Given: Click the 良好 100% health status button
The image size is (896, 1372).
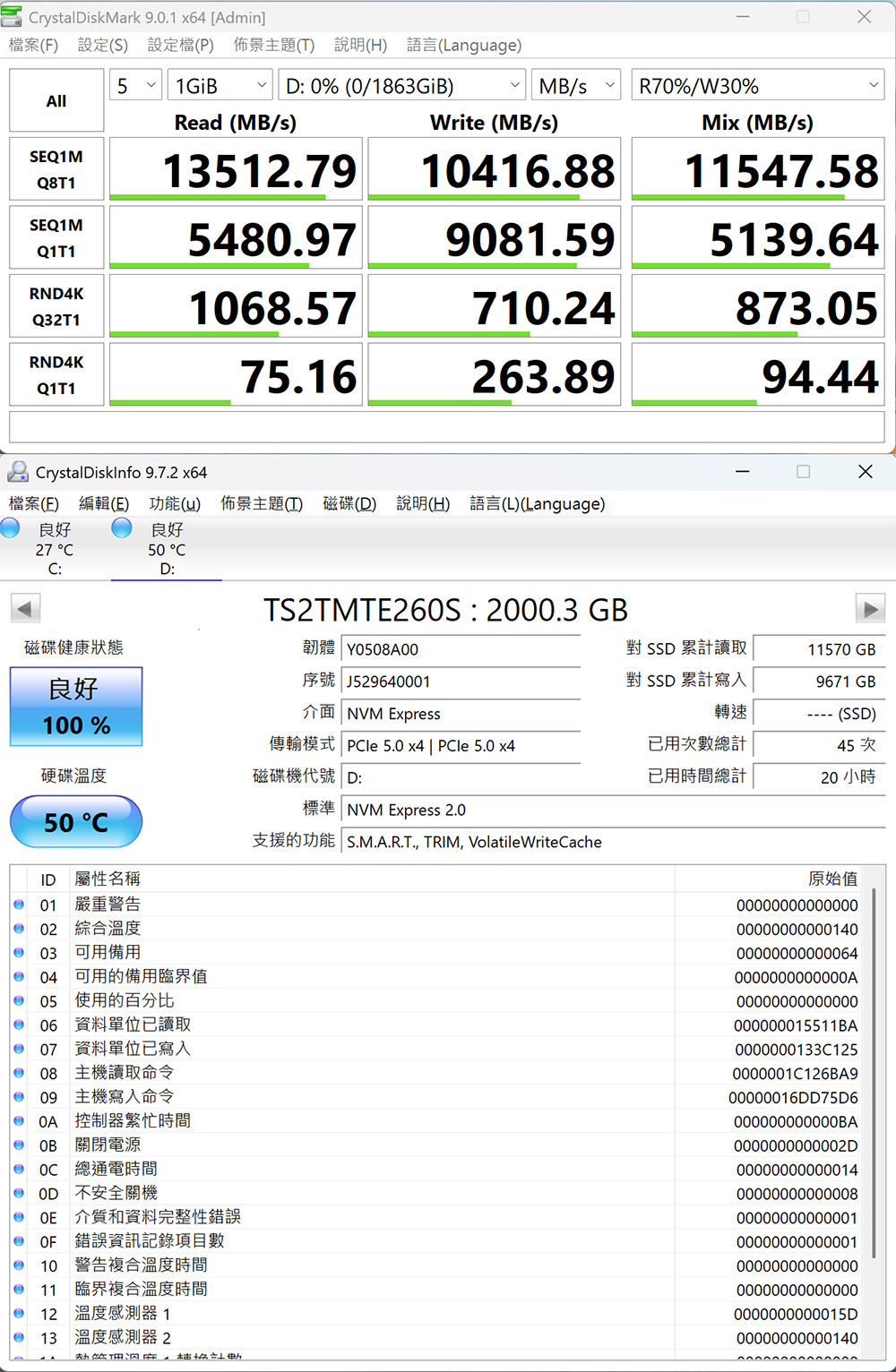Looking at the screenshot, I should (76, 707).
